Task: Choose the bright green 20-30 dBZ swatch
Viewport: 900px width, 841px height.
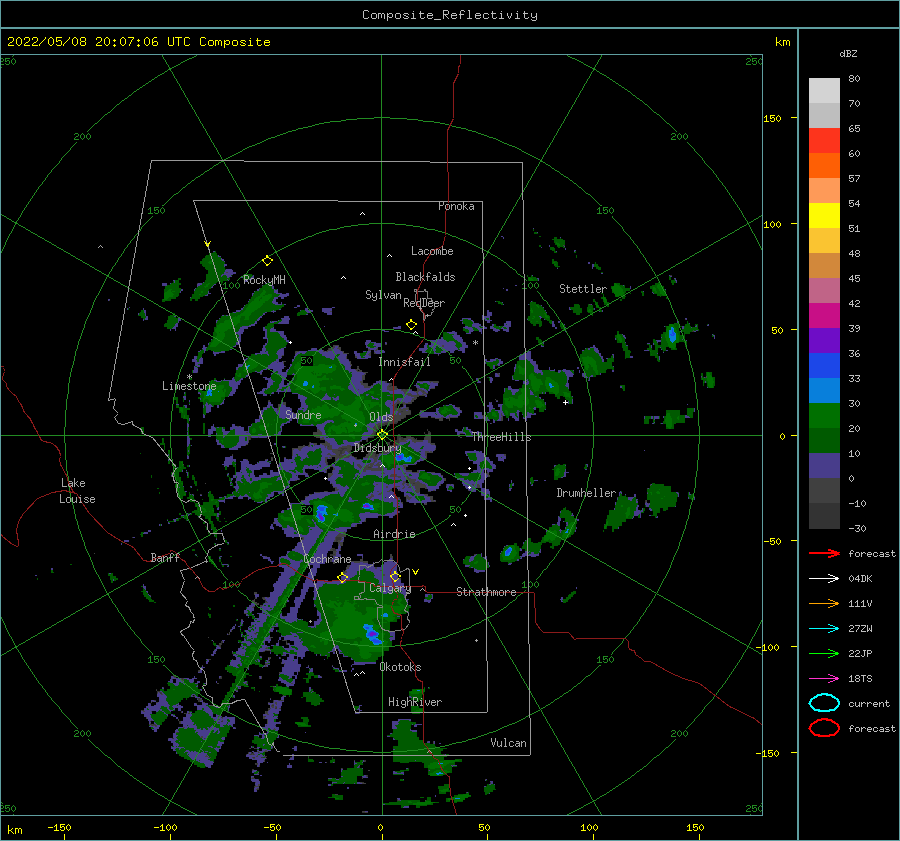Action: click(x=824, y=416)
